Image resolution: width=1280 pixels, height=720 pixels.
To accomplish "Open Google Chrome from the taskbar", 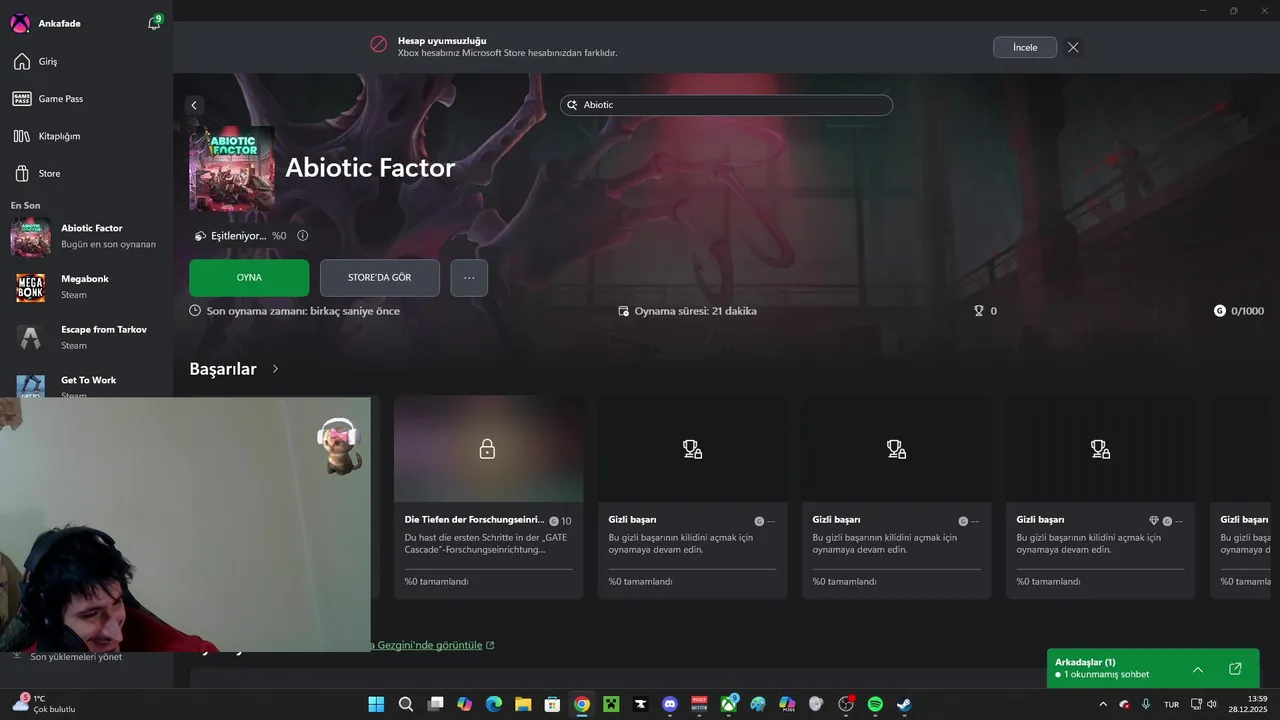I will 582,704.
